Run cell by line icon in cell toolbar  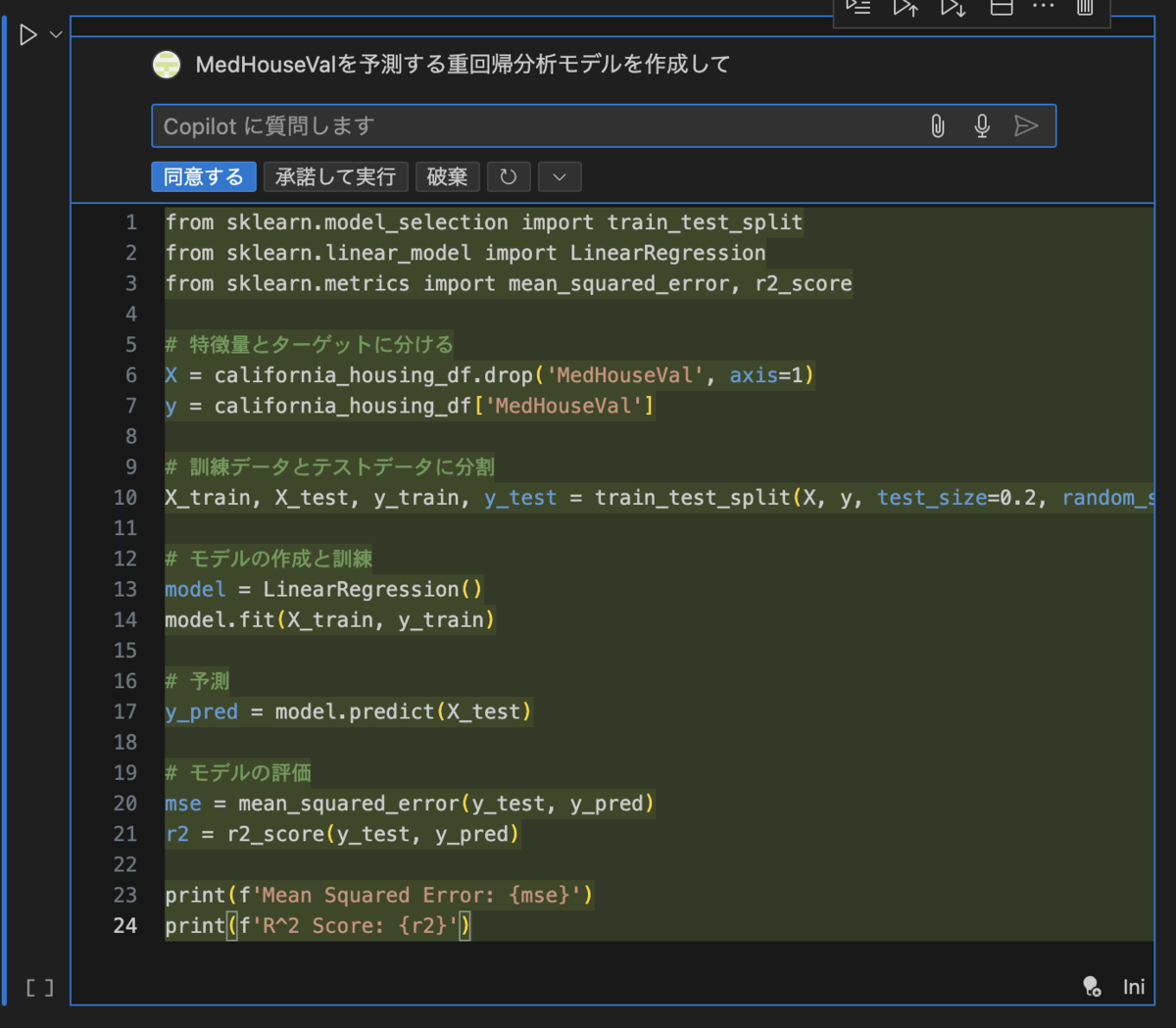[858, 8]
